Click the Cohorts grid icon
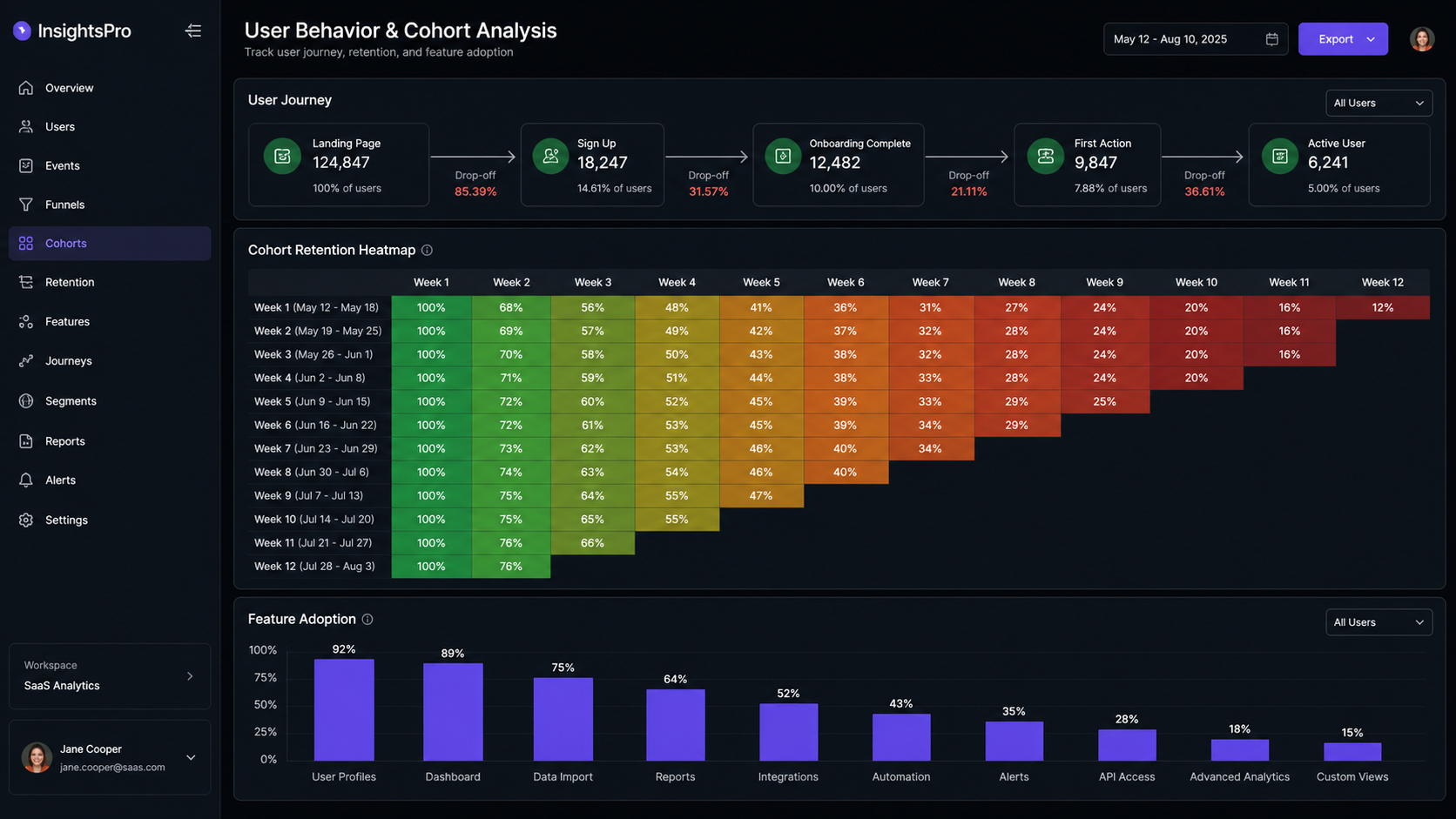 point(26,244)
